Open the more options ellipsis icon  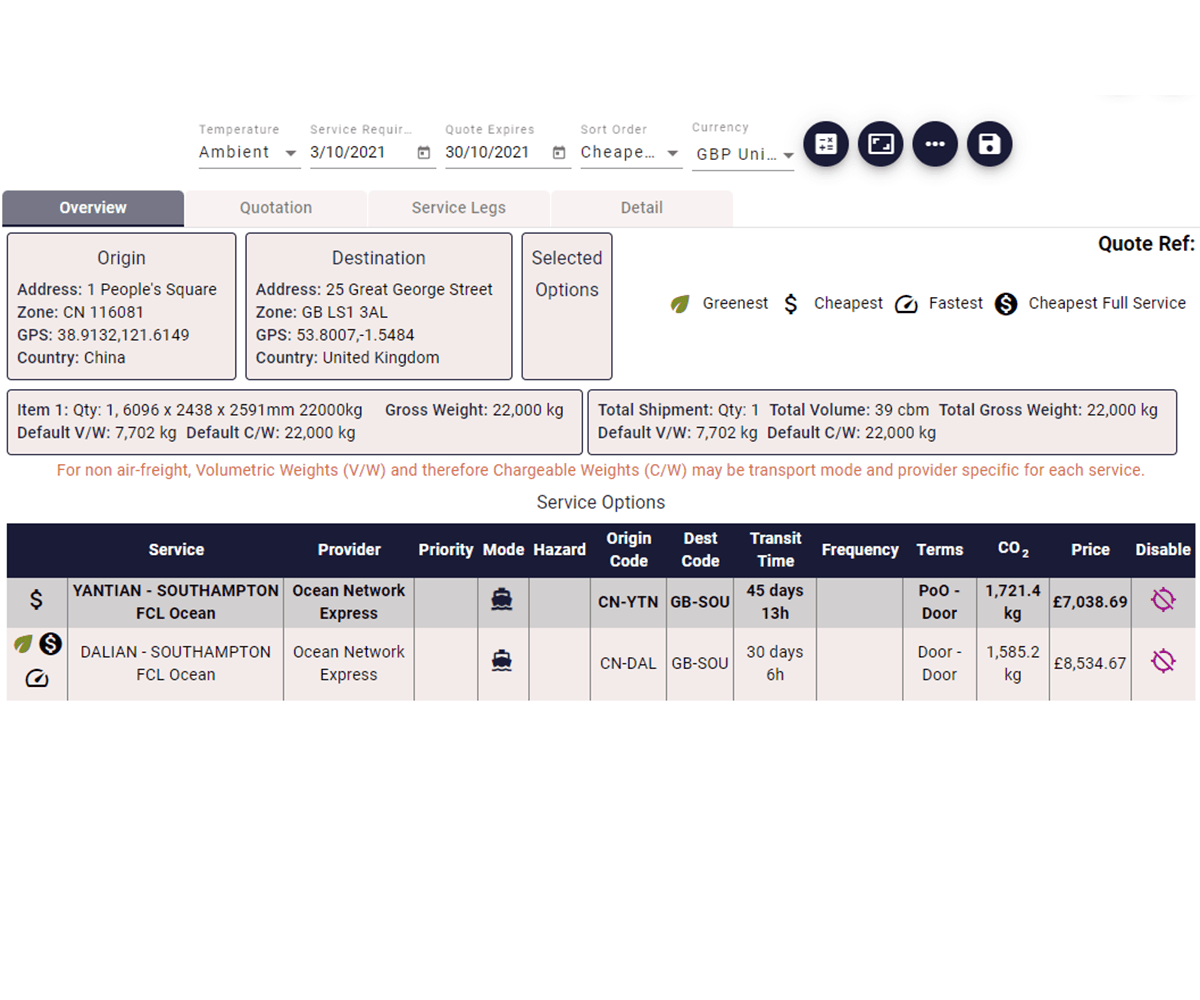pos(935,144)
